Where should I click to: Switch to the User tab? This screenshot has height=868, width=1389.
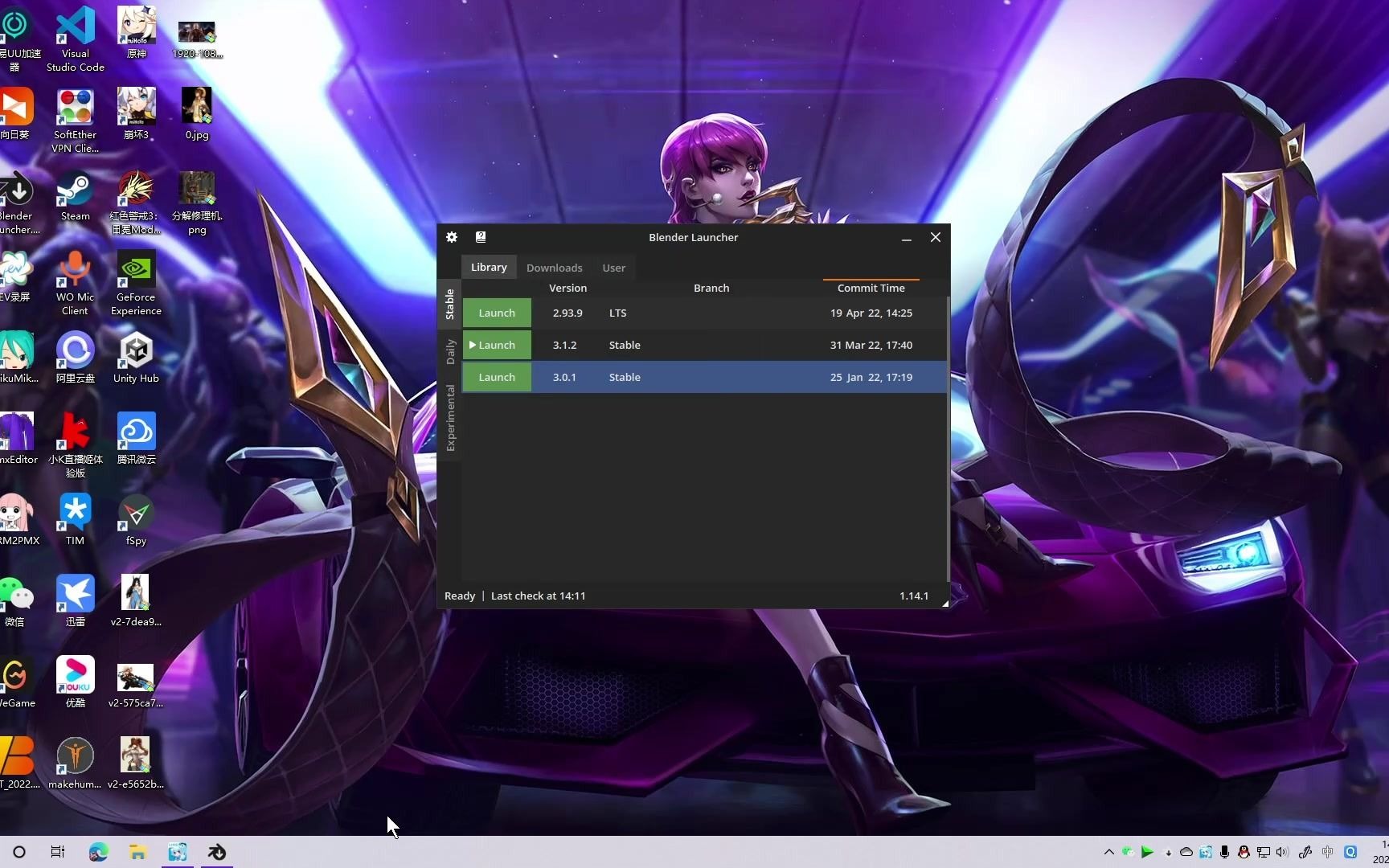614,268
